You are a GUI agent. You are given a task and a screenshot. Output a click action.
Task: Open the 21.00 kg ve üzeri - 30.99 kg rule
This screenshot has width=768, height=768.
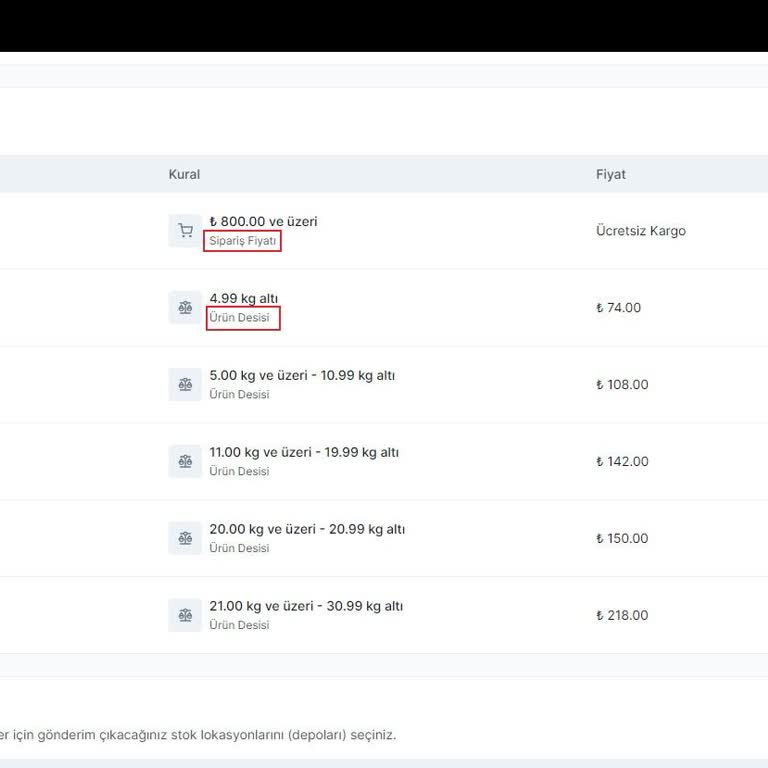tap(306, 606)
